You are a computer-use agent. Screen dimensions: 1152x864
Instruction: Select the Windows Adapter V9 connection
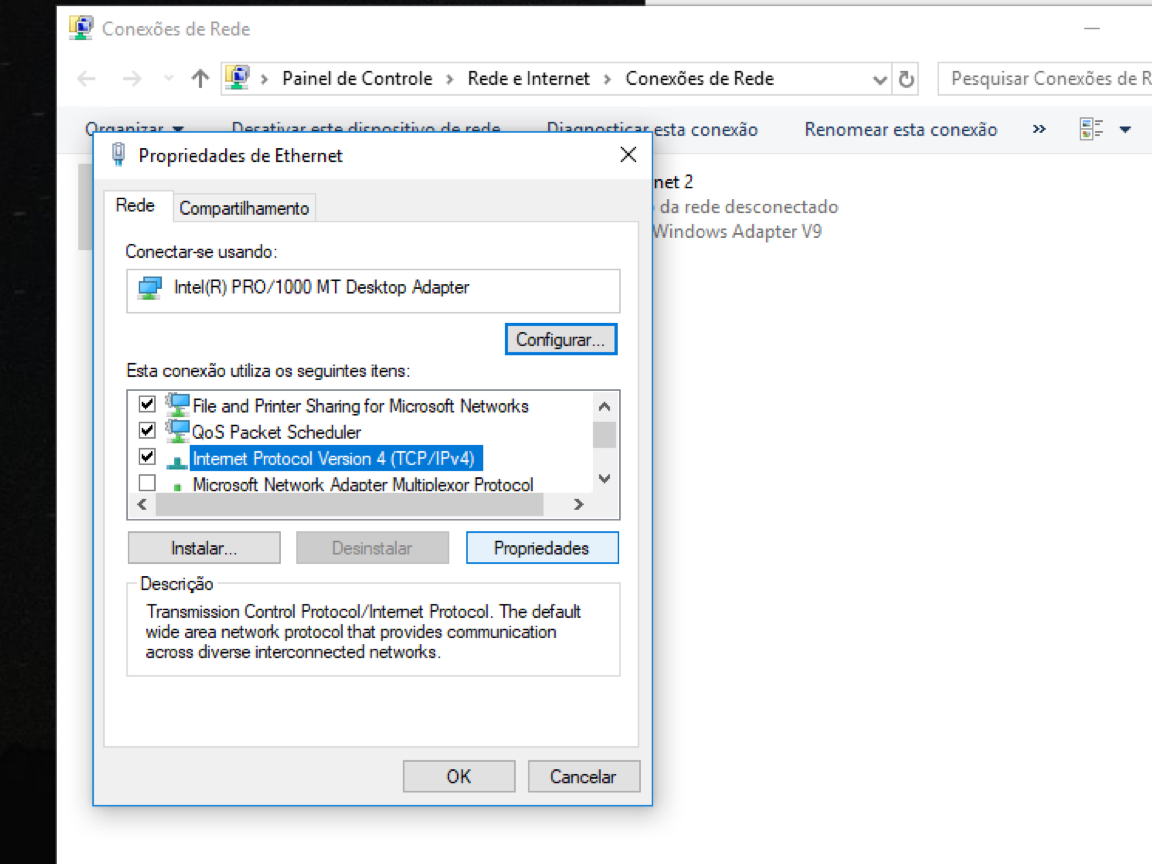746,206
